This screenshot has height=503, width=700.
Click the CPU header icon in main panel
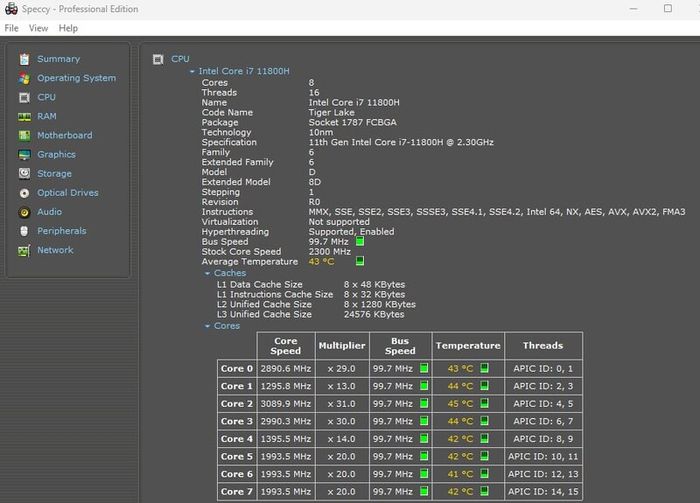tap(158, 59)
